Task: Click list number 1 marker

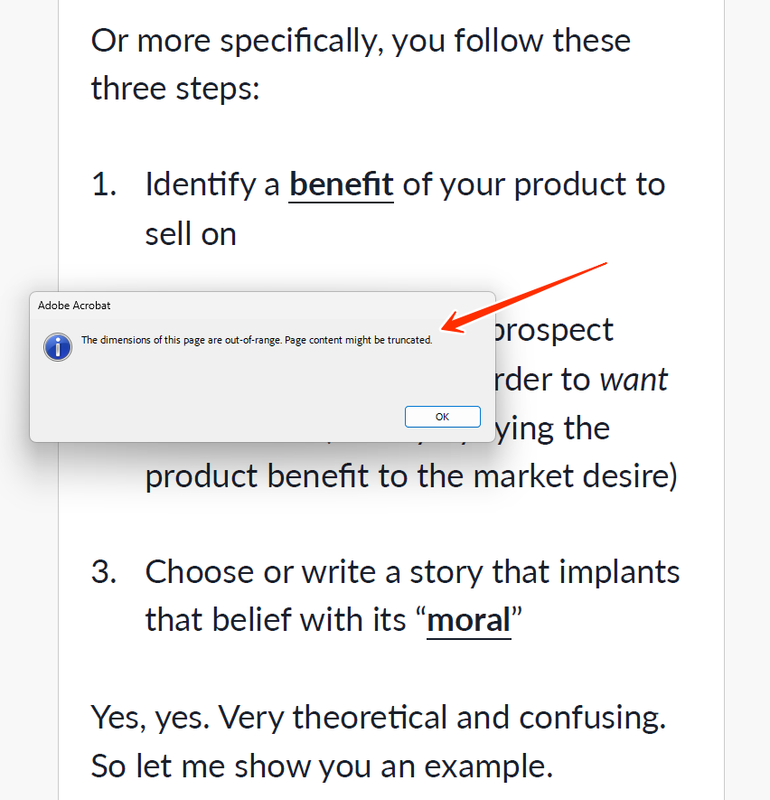Action: (x=105, y=184)
